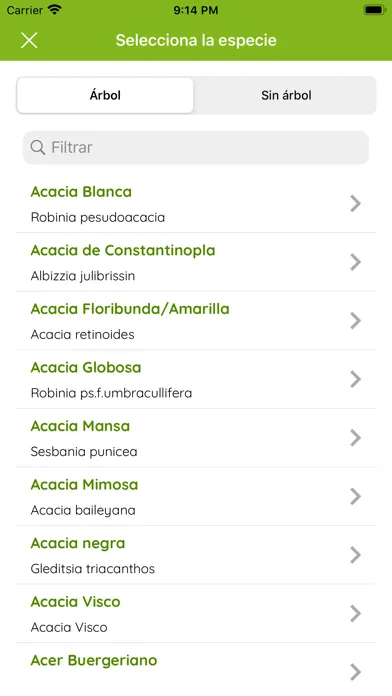Viewport: 392px width, 696px height.
Task: Choose Robinia ps.f.umbracullifera subtitle row
Action: (x=111, y=393)
